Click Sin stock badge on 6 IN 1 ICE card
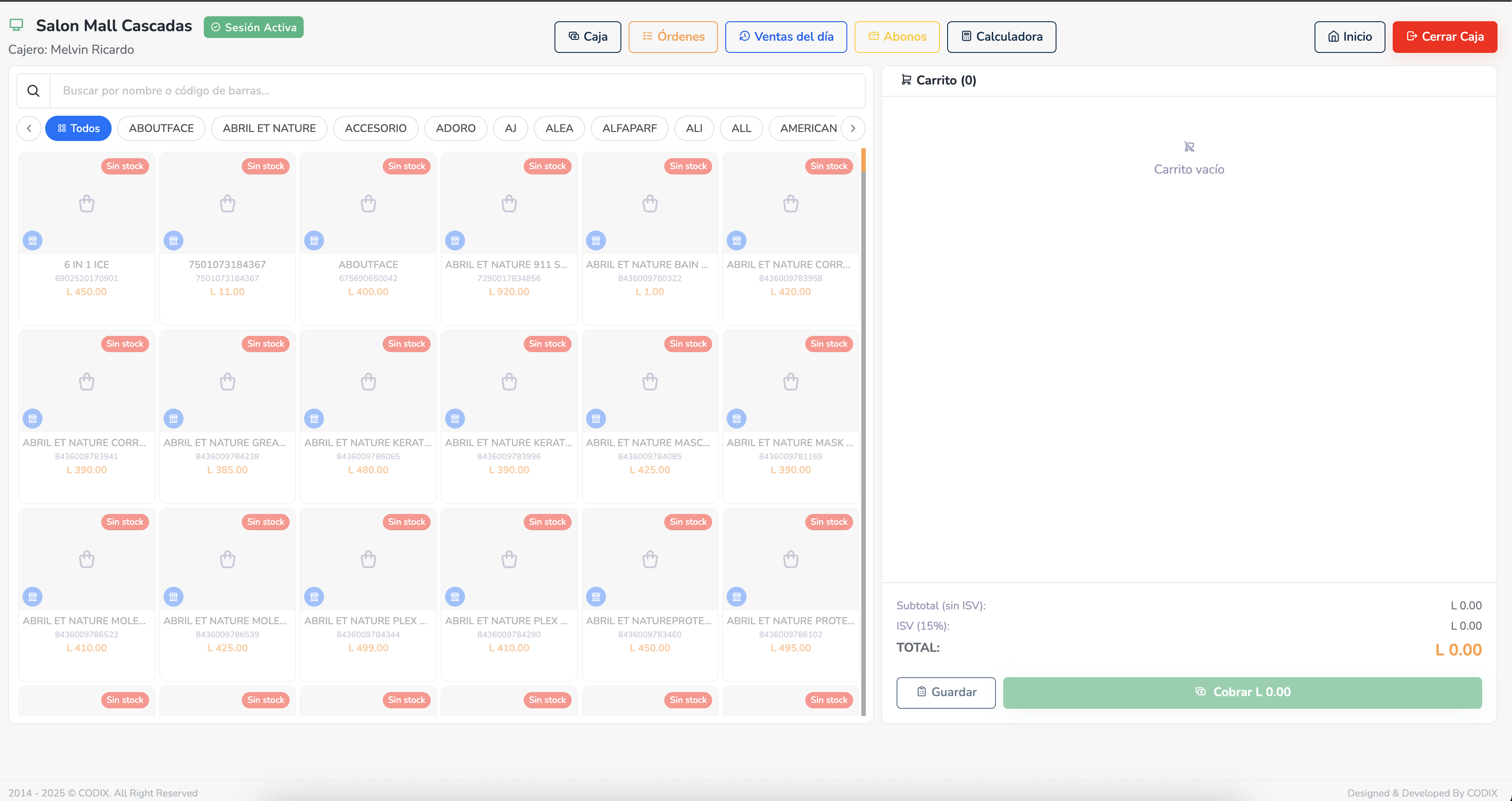 [125, 166]
